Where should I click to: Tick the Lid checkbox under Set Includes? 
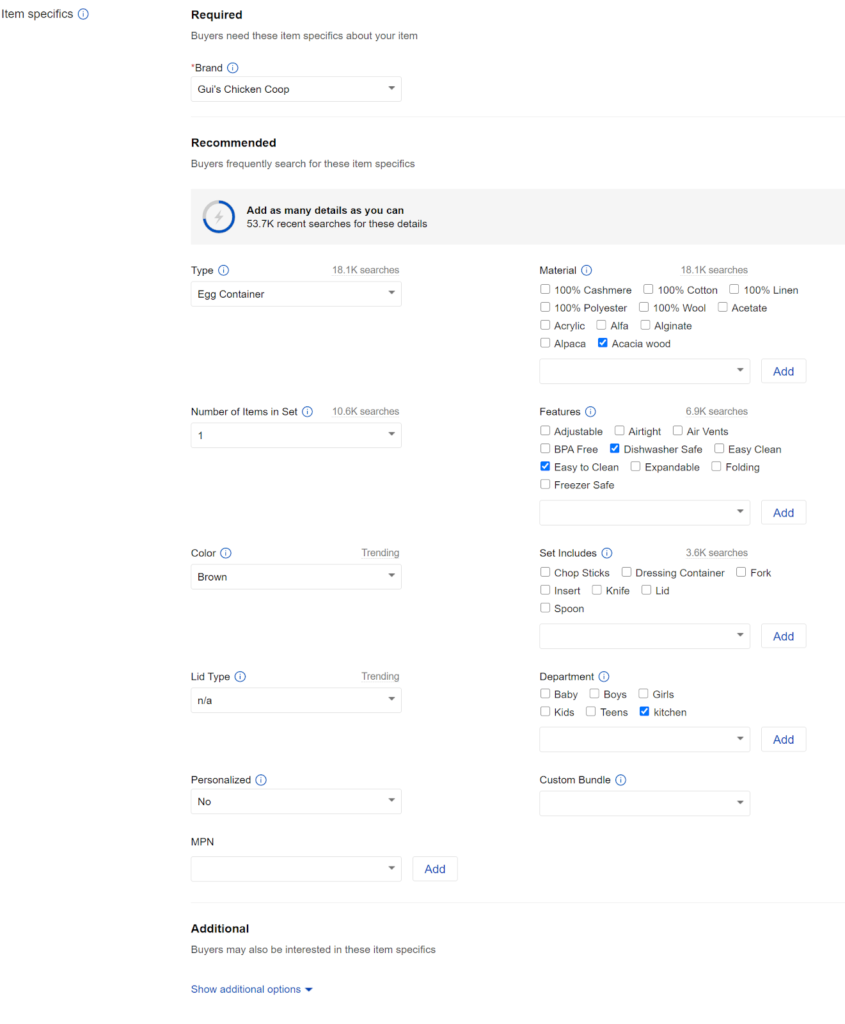coord(646,590)
